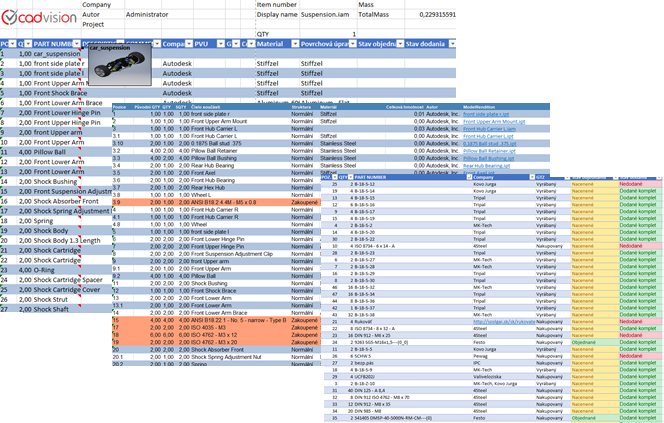Open the POZ. filter dropdown in the order table
This screenshot has height=423, width=664.
pyautogui.click(x=335, y=177)
